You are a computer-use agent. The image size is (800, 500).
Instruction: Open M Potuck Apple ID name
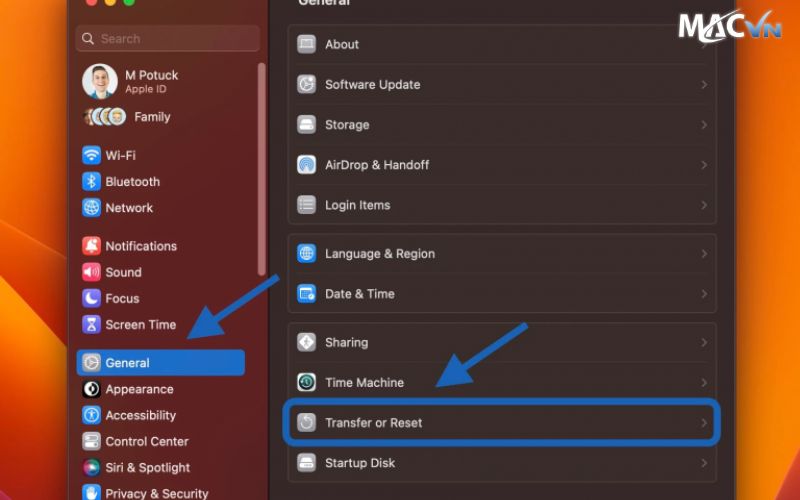coord(152,75)
